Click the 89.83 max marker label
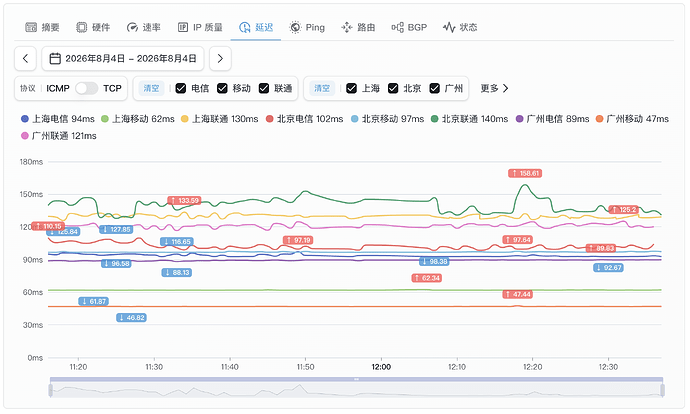Screen dimensions: 690x414 601,248
